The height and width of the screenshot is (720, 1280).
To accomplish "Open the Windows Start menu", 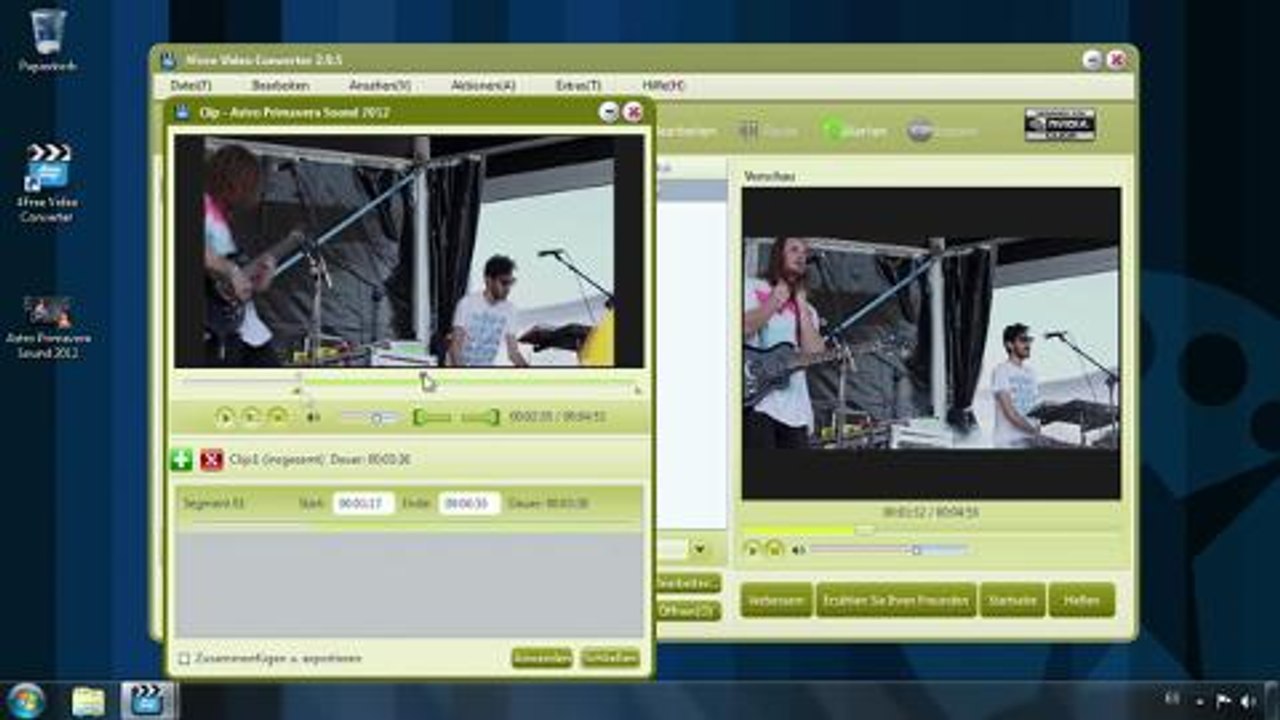I will [25, 700].
